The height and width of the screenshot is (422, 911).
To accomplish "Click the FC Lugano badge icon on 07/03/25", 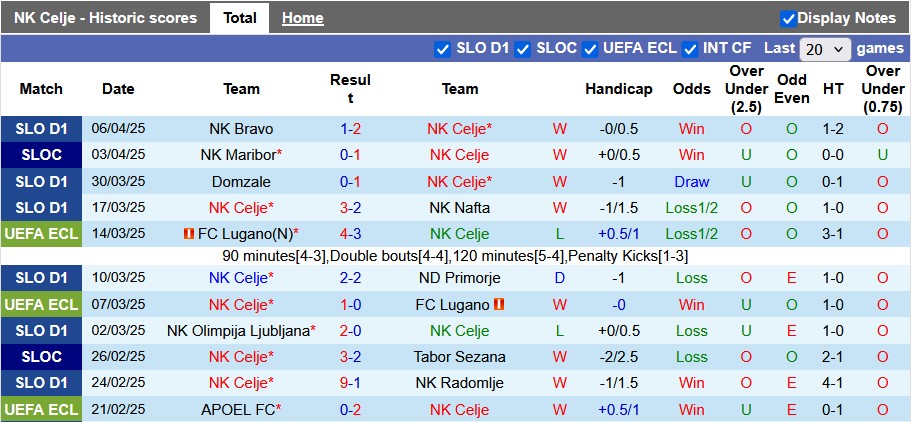I will tap(499, 304).
